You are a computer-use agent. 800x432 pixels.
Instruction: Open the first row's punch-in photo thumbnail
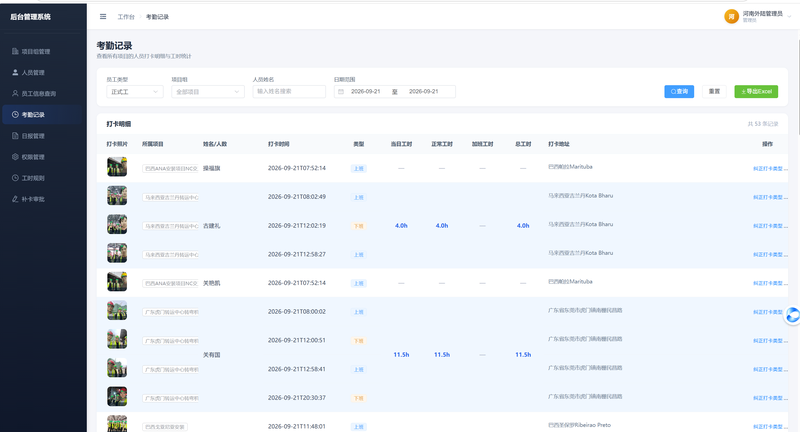(x=117, y=167)
